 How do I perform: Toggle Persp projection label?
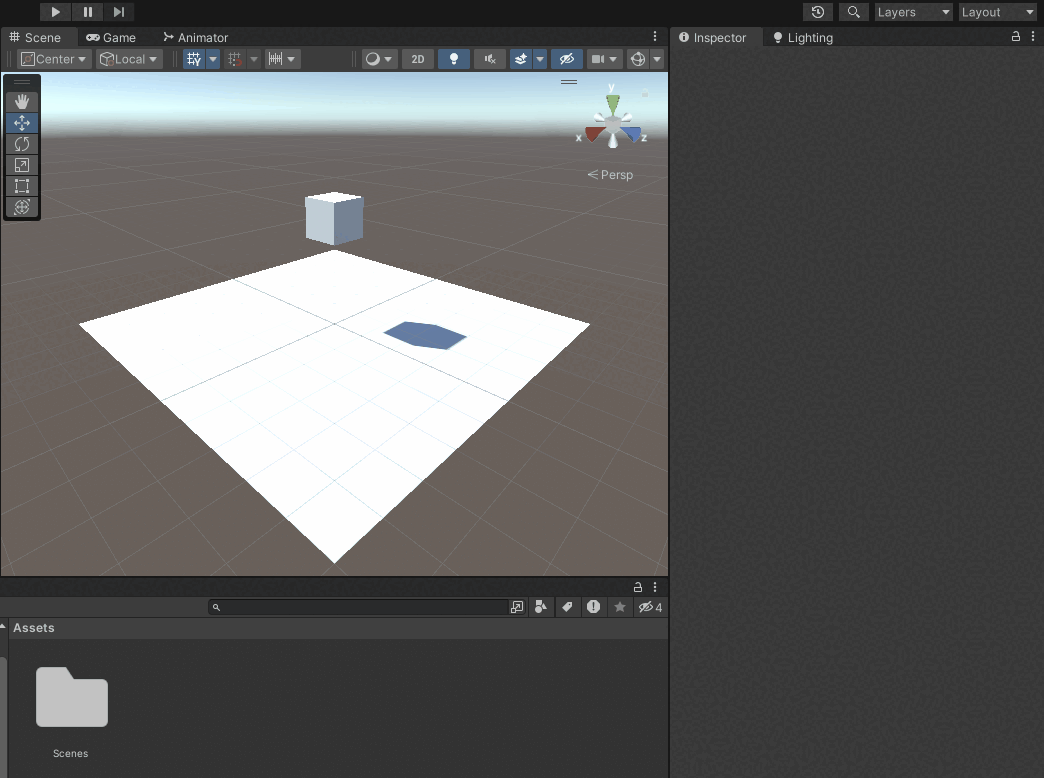(611, 175)
